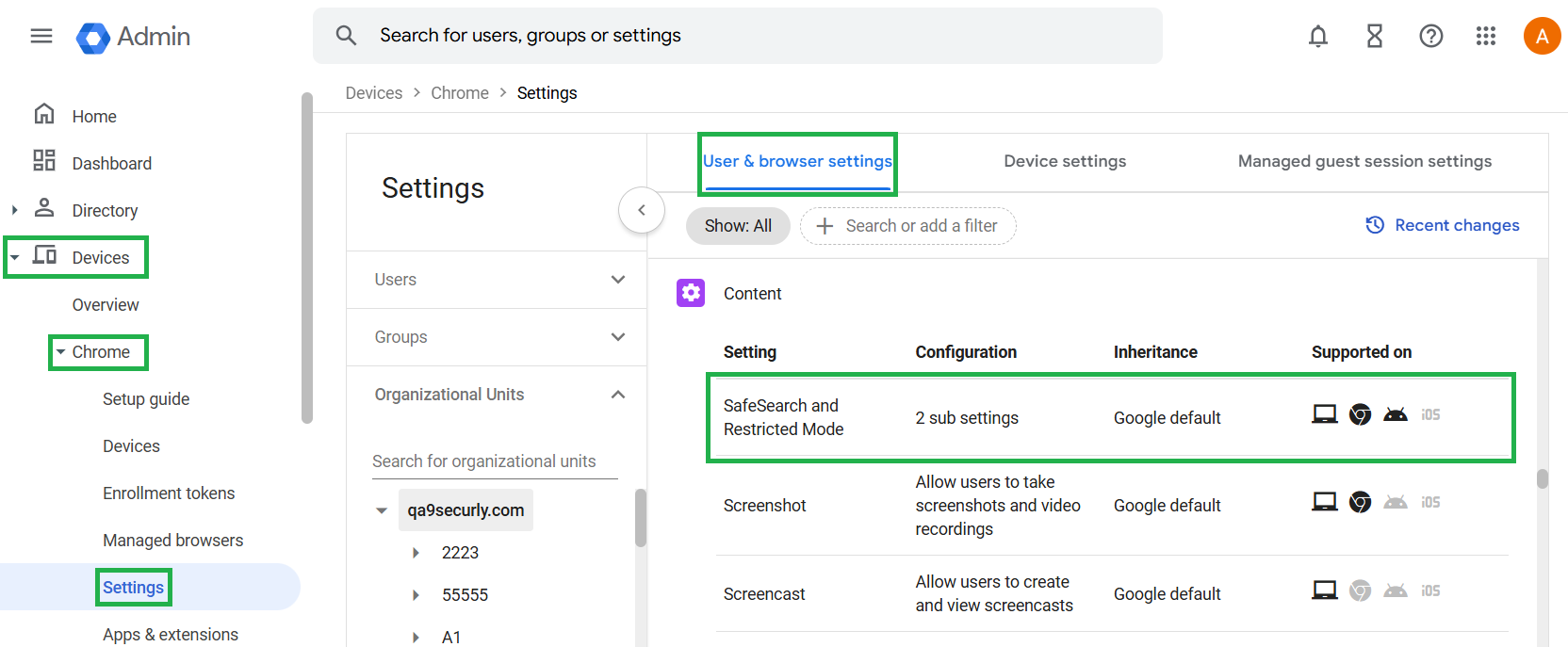Viewport: 1568px width, 647px height.
Task: Expand the 2223 organizational unit
Action: click(x=416, y=553)
